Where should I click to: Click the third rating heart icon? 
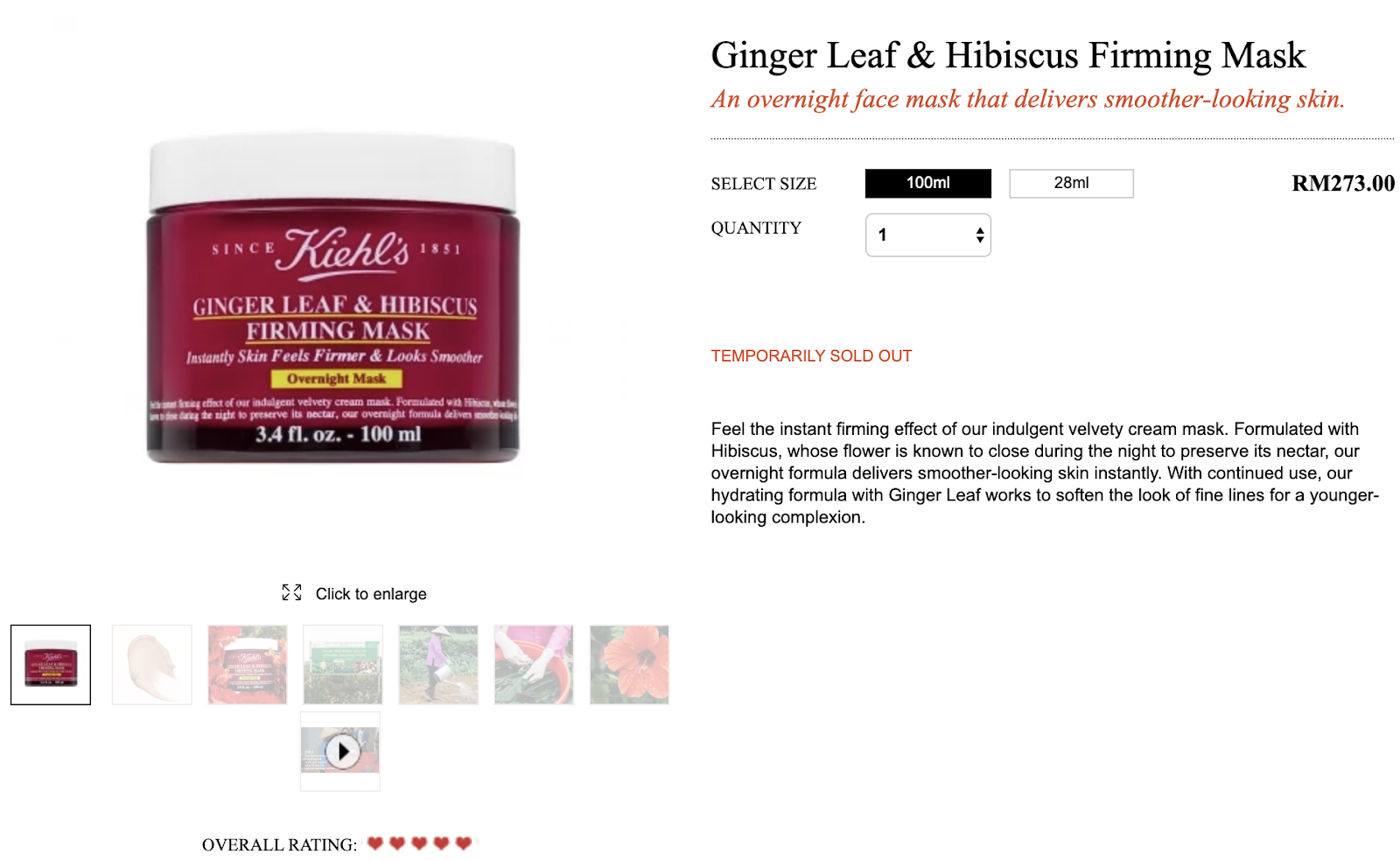point(419,843)
